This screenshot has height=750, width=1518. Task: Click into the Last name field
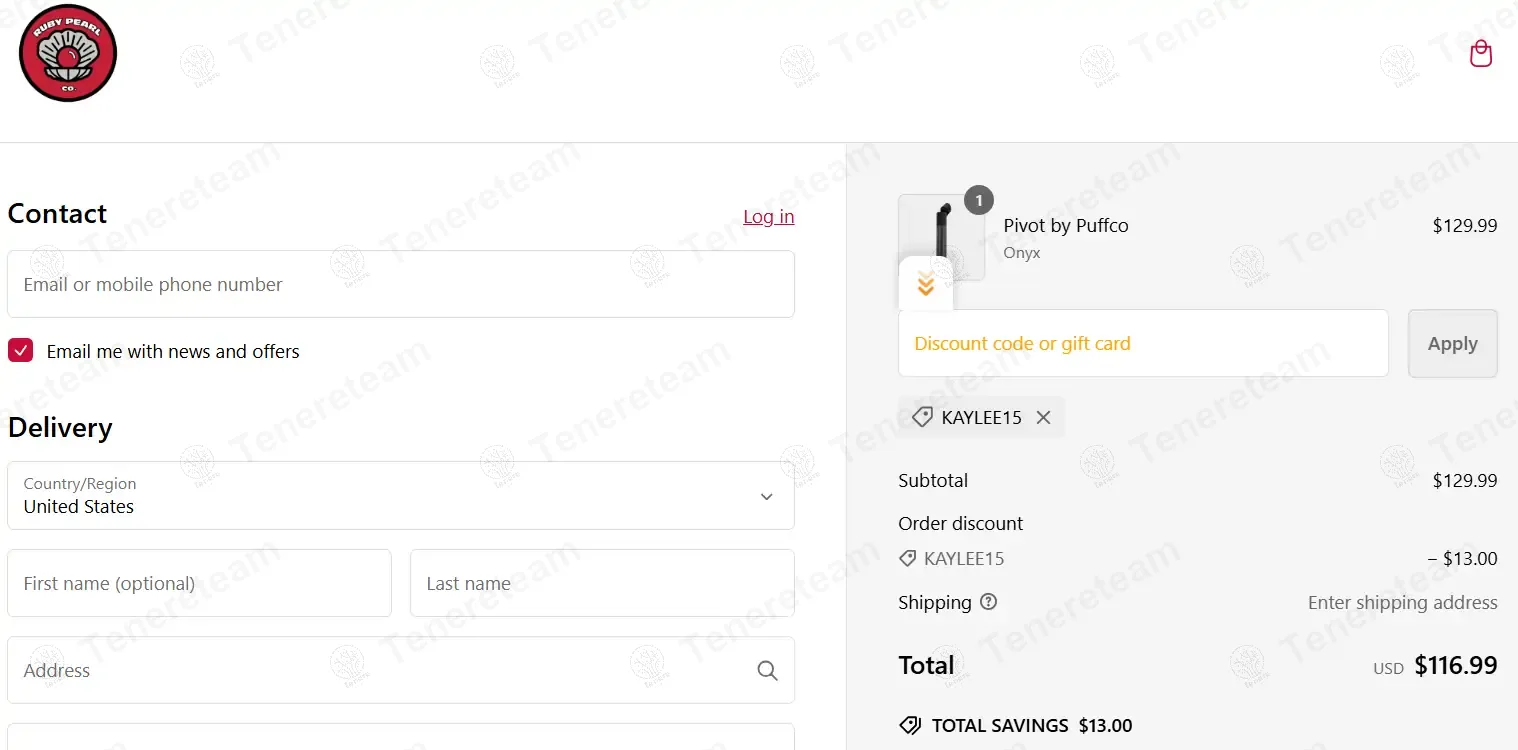(x=602, y=583)
